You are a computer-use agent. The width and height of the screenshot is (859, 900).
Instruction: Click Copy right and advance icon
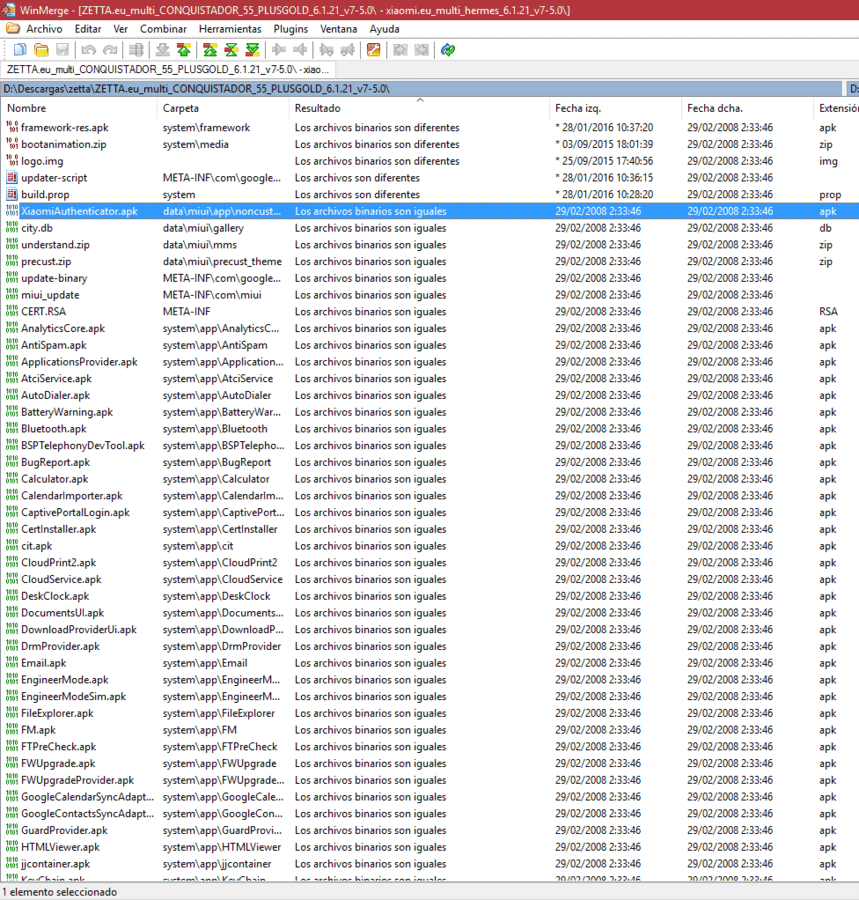point(327,50)
